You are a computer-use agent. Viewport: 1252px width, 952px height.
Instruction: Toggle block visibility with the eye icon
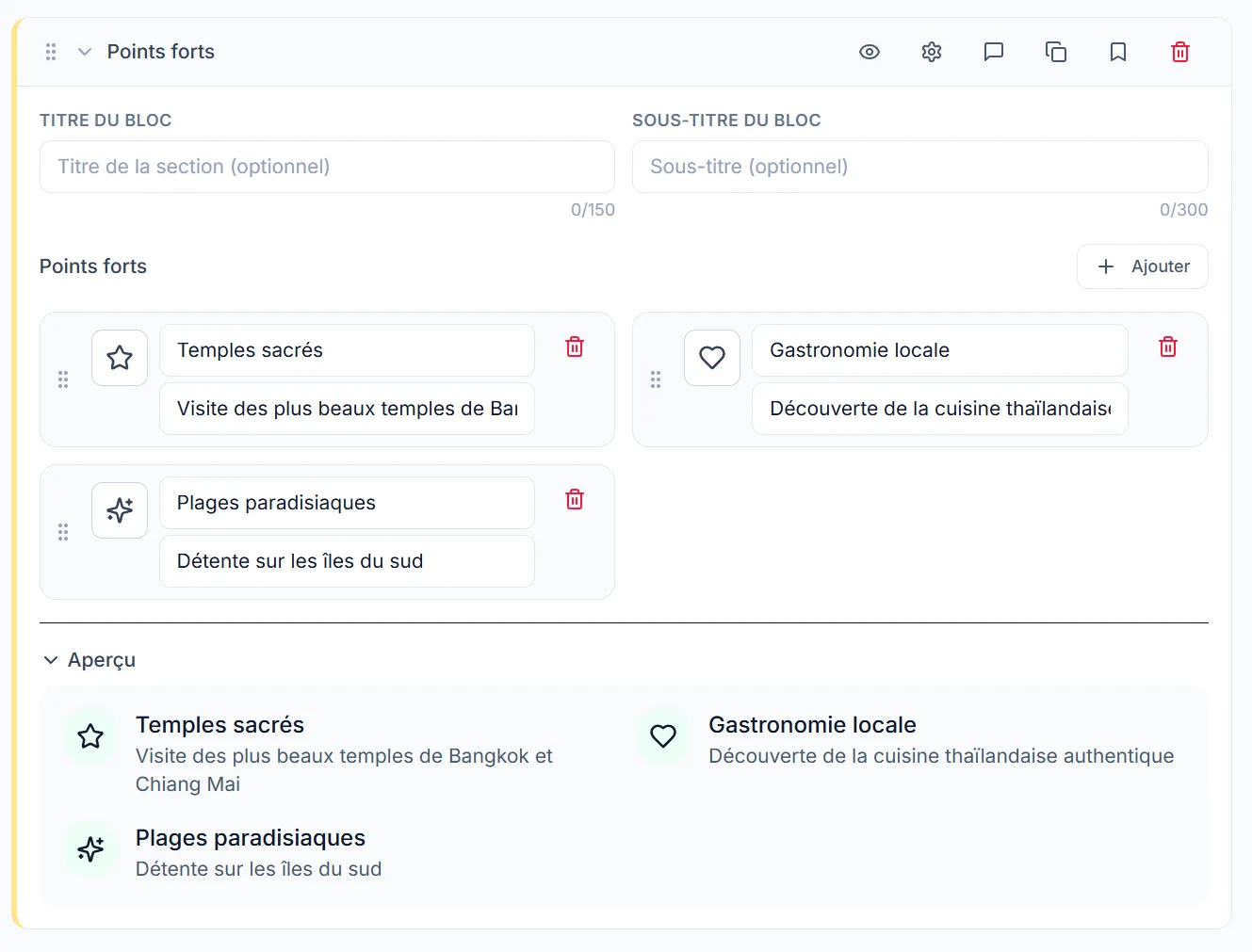(x=869, y=52)
